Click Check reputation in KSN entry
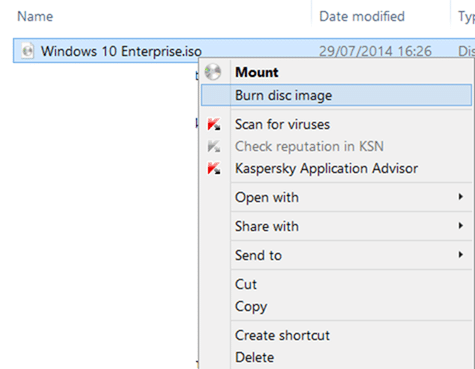The image size is (475, 369). 336,146
